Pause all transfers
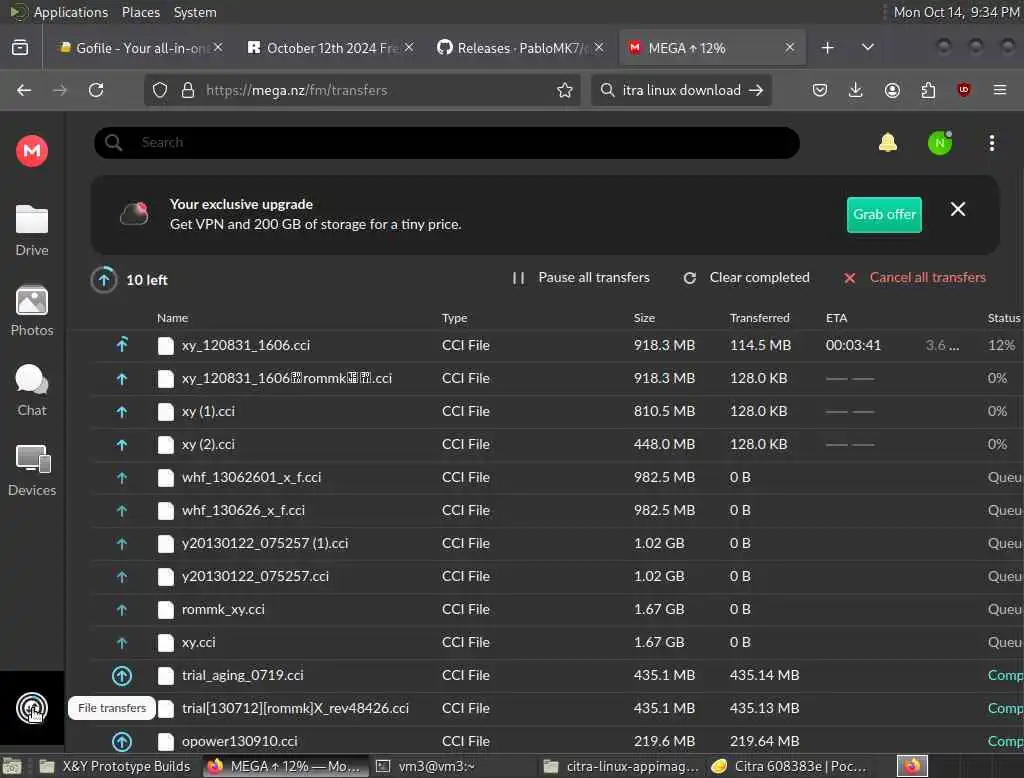 [x=581, y=278]
